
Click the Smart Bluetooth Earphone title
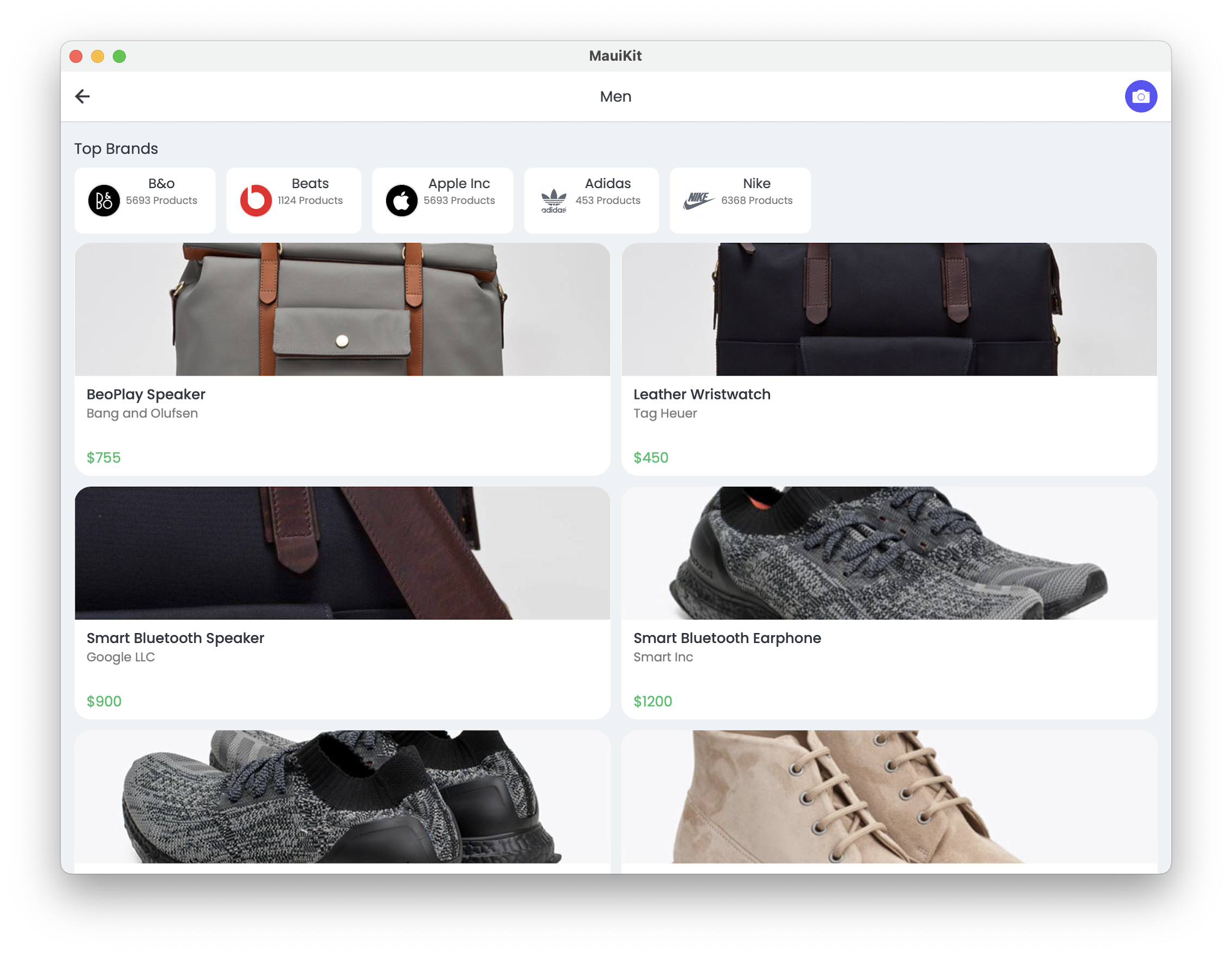click(727, 637)
